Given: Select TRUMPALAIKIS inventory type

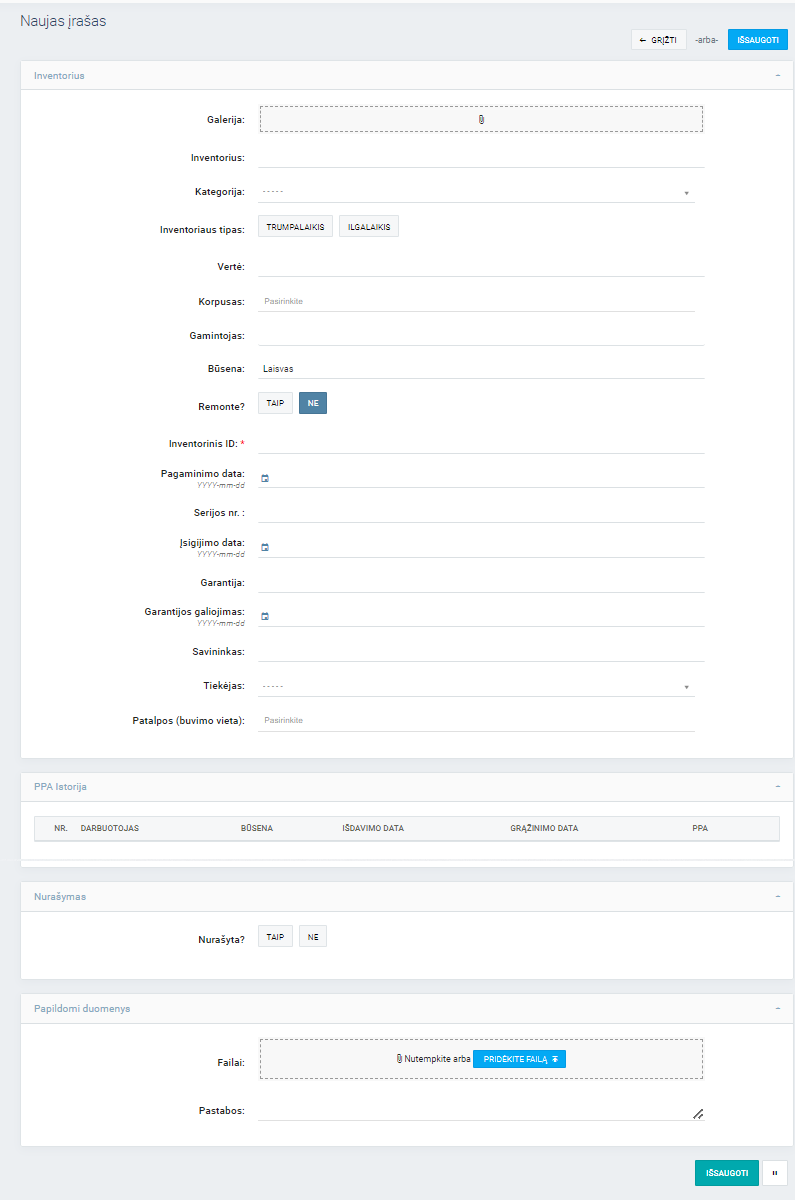Looking at the screenshot, I should (x=295, y=228).
